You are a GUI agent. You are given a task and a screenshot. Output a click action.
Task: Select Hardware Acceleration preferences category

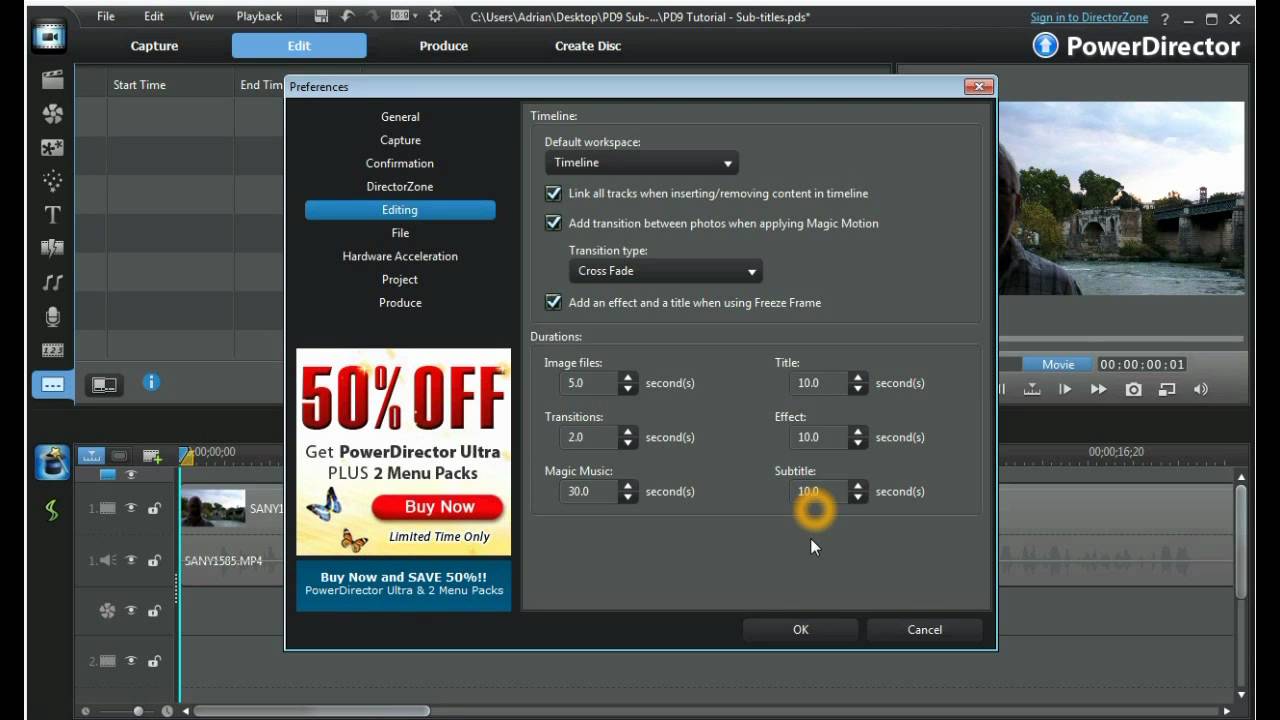click(x=400, y=256)
